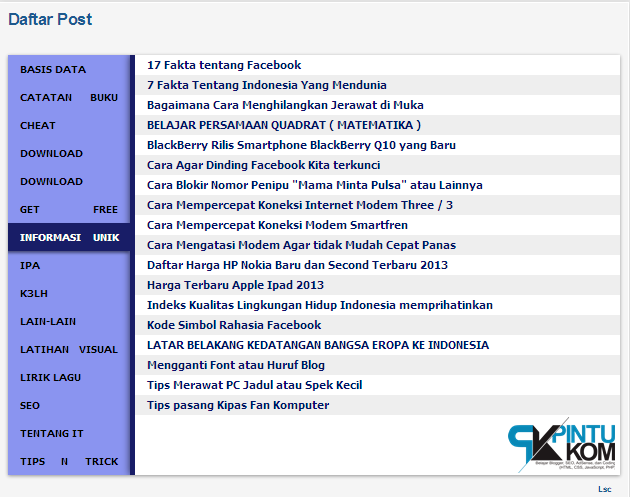
Task: Open post 17 Fakta tentang Facebook
Action: pos(224,65)
